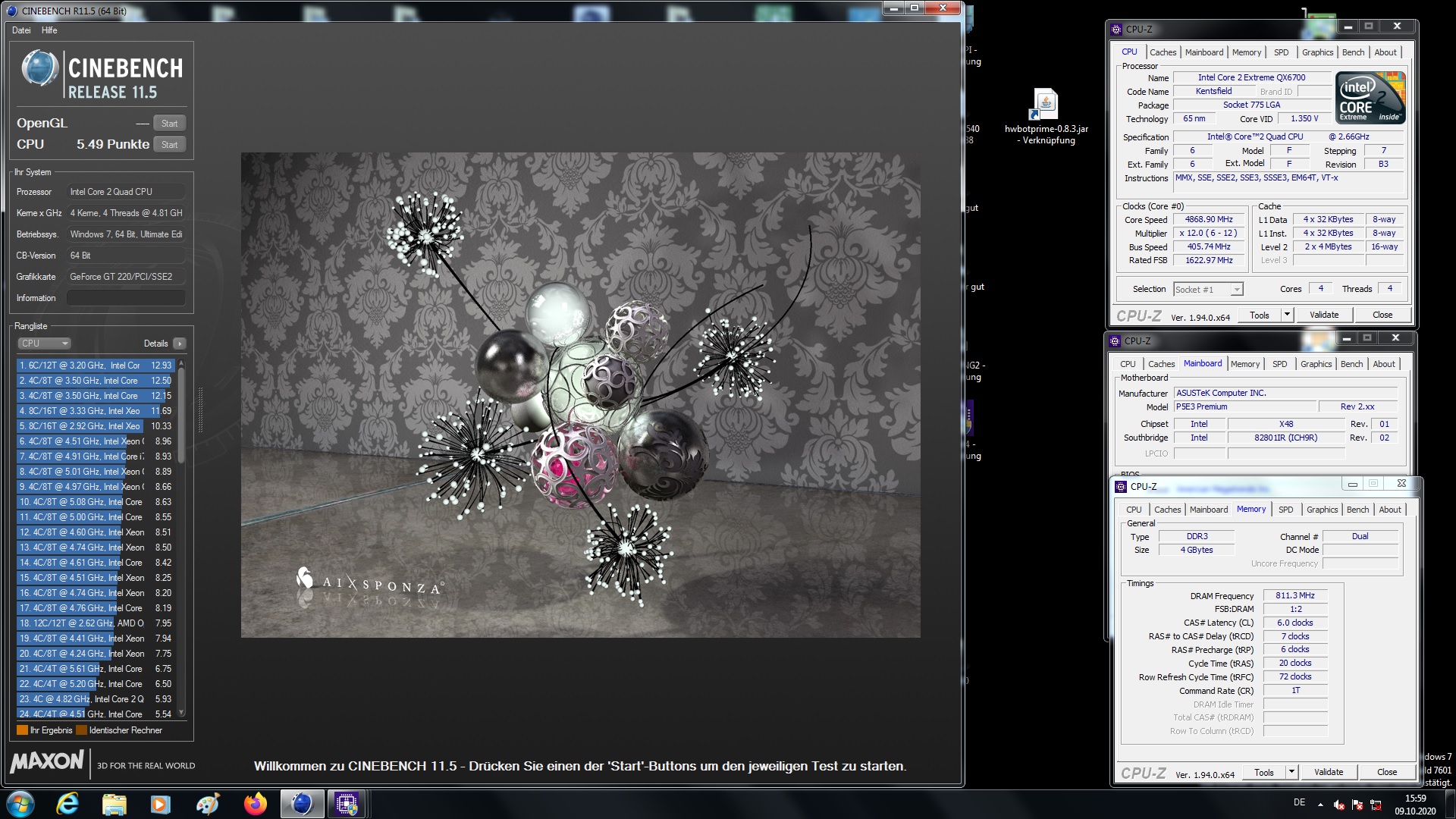
Task: Click Validate in top CPU-Z window
Action: point(1324,315)
